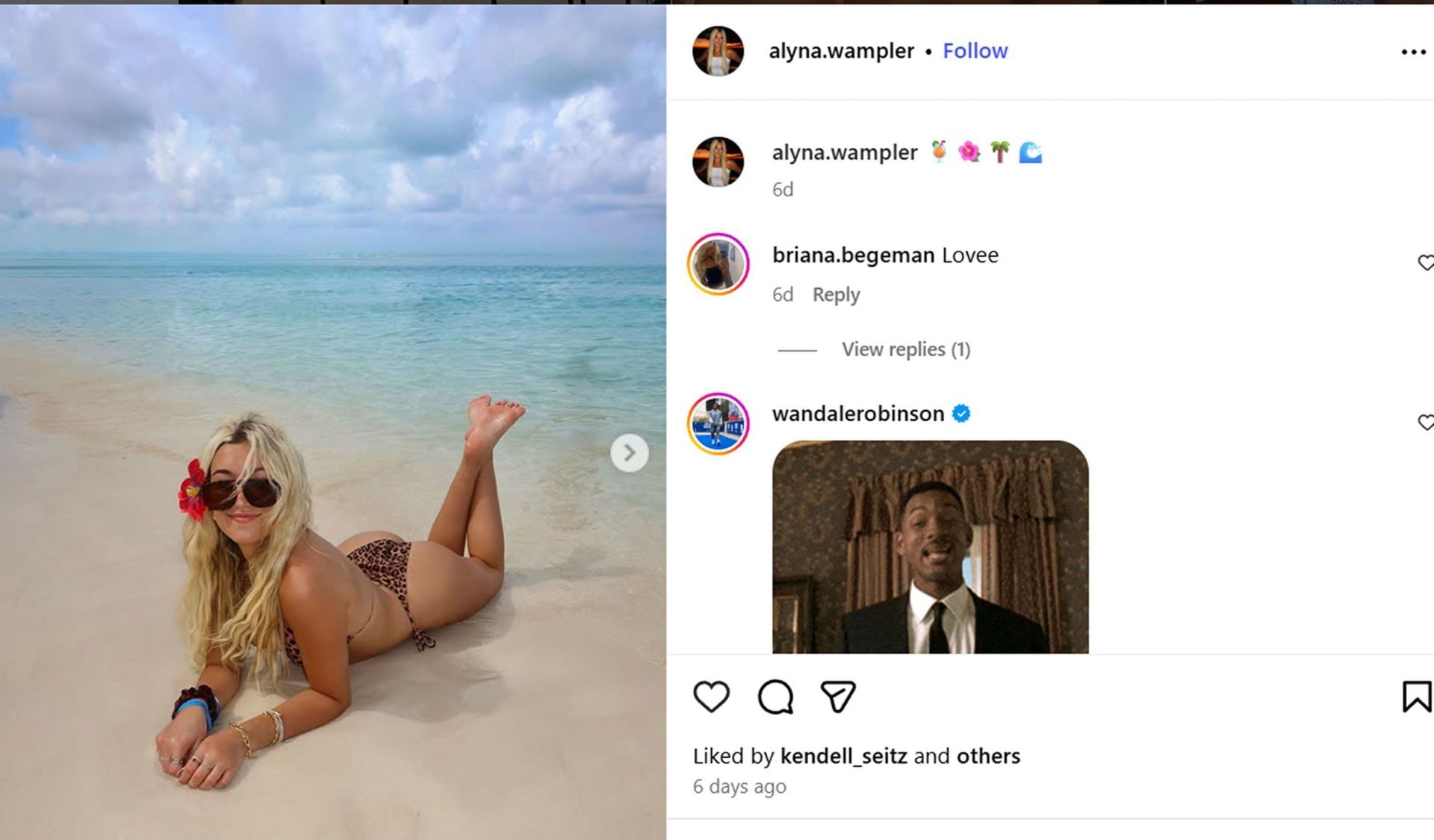This screenshot has height=840, width=1434.
Task: Like briana.begeman's comment
Action: tap(1425, 263)
